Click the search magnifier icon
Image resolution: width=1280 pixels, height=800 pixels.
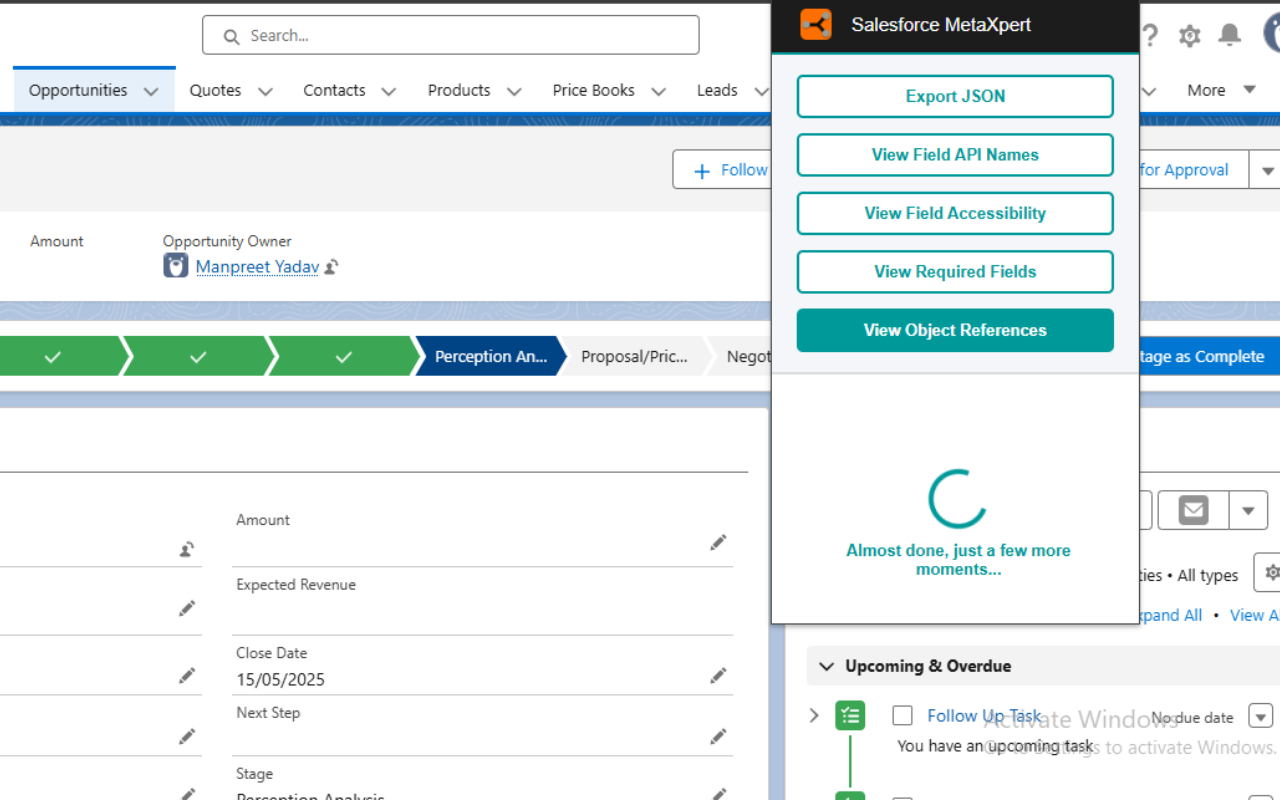point(231,37)
